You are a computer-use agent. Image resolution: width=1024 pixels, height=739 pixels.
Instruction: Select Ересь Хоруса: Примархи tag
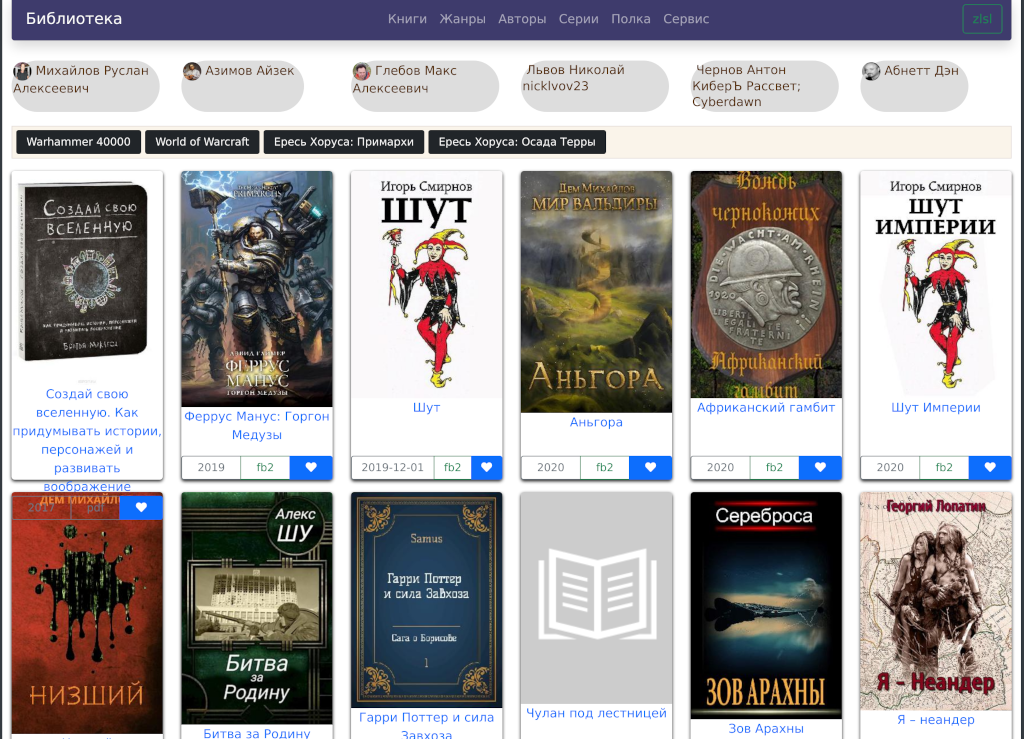click(x=344, y=142)
